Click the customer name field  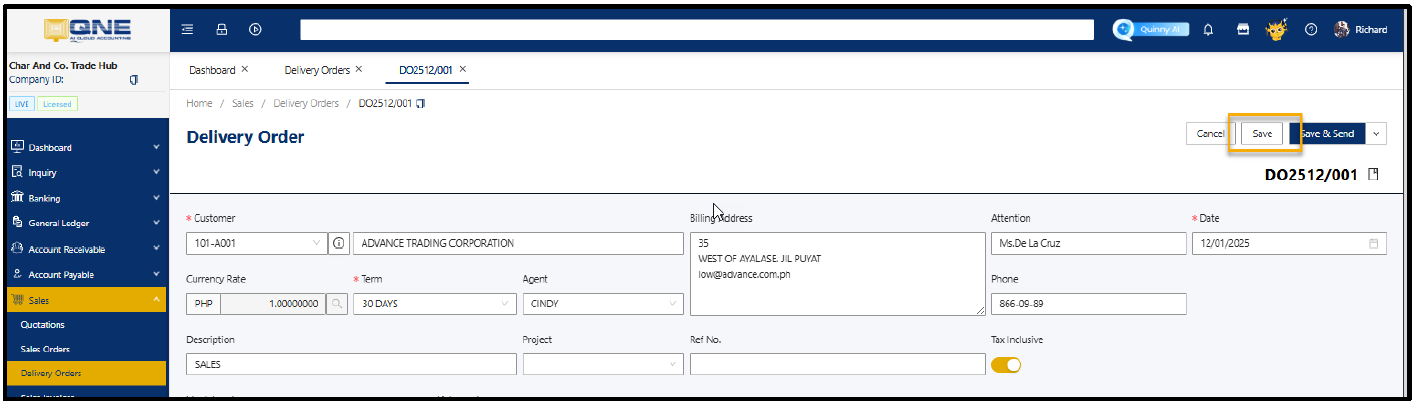(x=518, y=243)
